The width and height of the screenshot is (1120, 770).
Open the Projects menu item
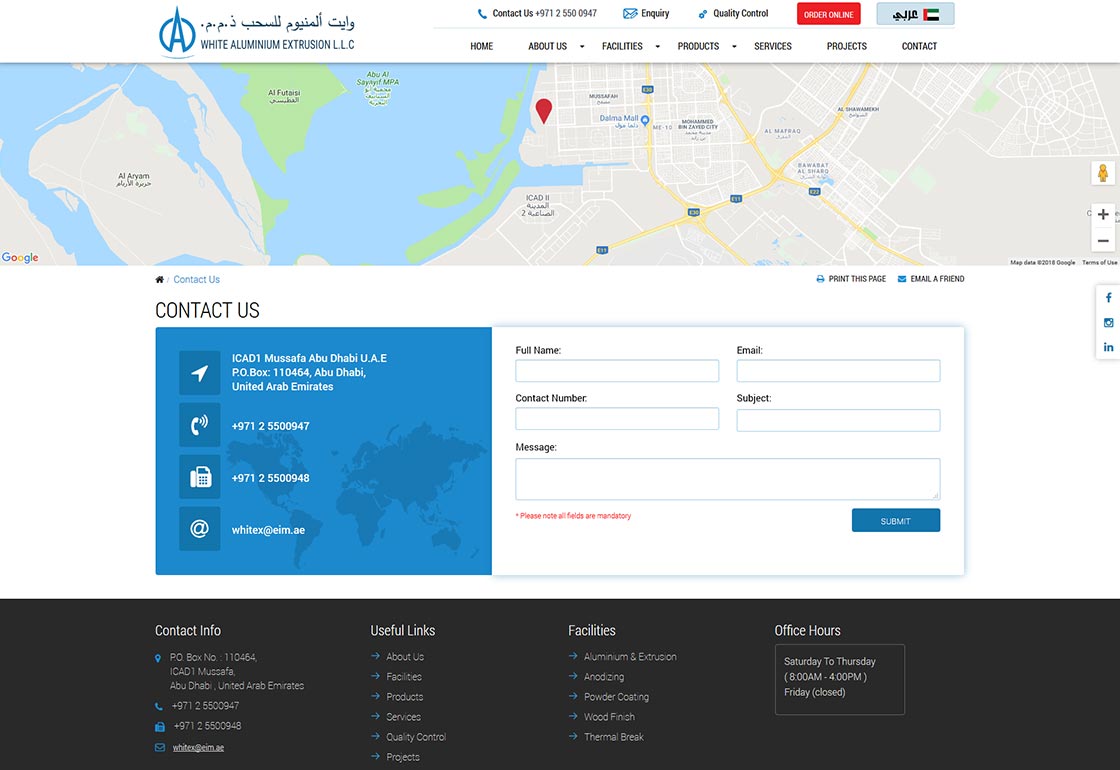tap(846, 46)
